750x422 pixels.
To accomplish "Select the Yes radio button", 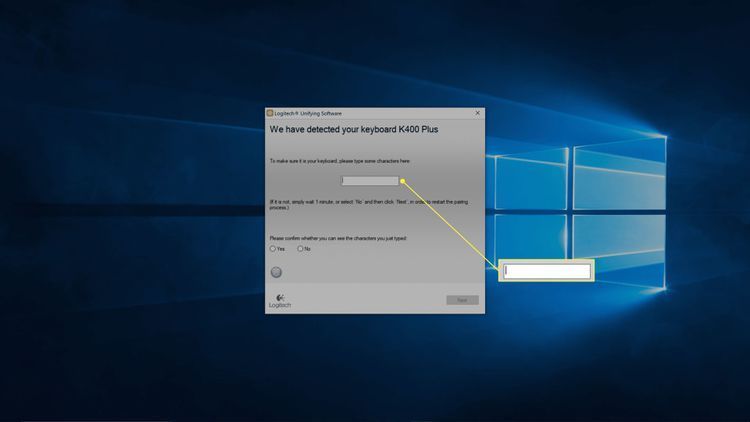I will coord(273,249).
